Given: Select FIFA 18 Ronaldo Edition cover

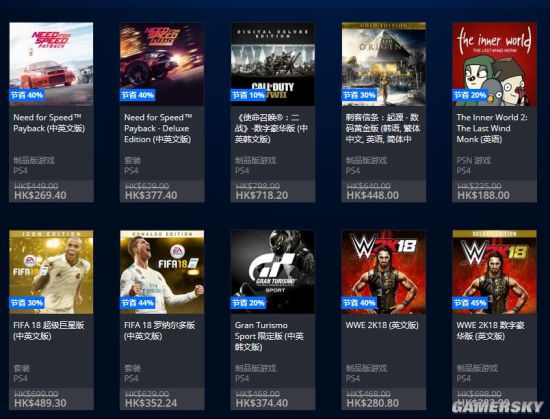Looking at the screenshot, I should (x=162, y=272).
